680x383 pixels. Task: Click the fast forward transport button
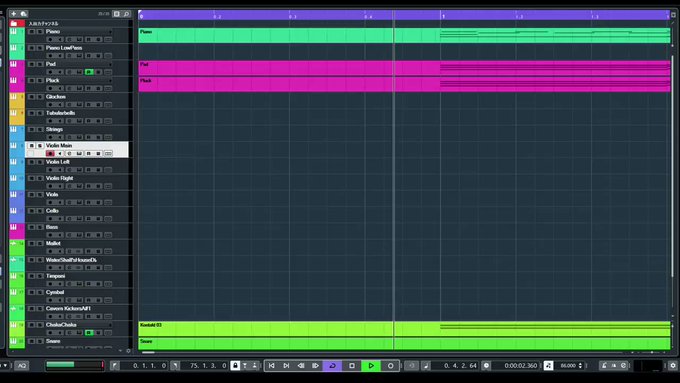[316, 366]
